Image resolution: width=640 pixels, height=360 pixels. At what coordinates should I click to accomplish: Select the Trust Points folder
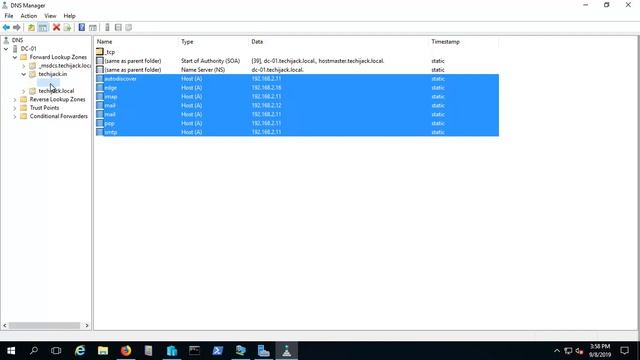[44, 108]
